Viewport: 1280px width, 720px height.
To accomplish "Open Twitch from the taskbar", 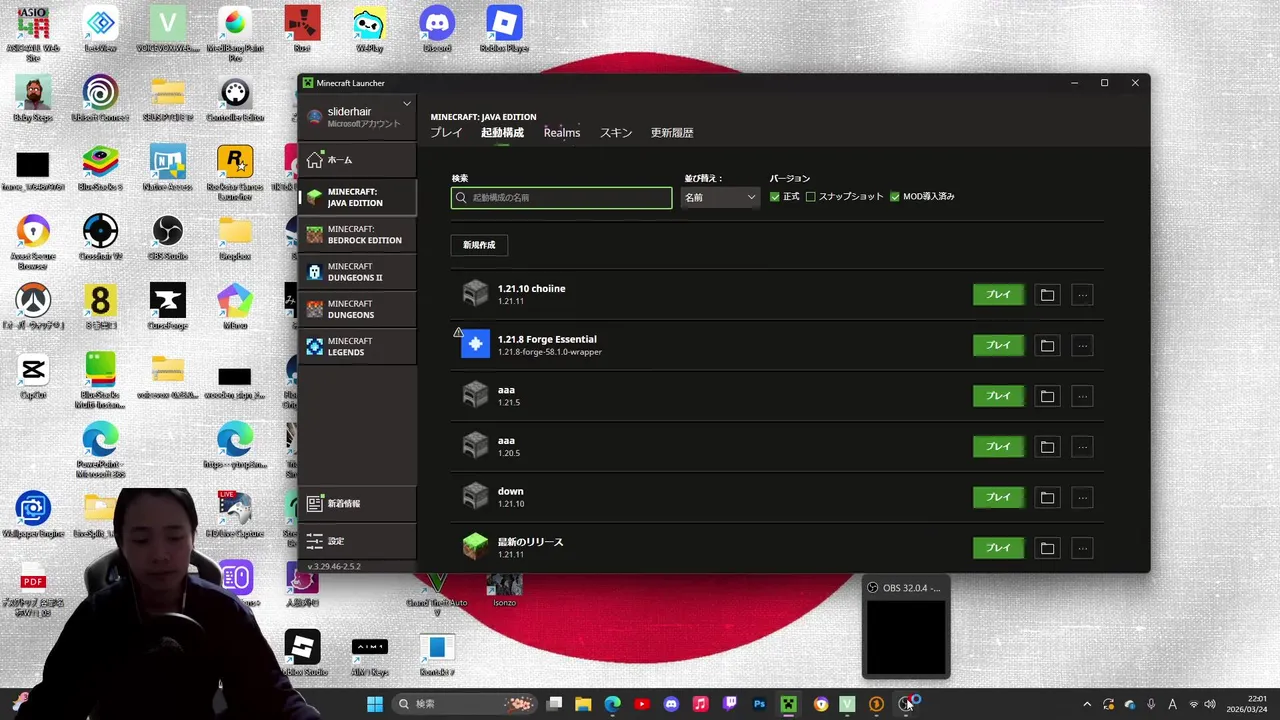I will click(x=730, y=704).
